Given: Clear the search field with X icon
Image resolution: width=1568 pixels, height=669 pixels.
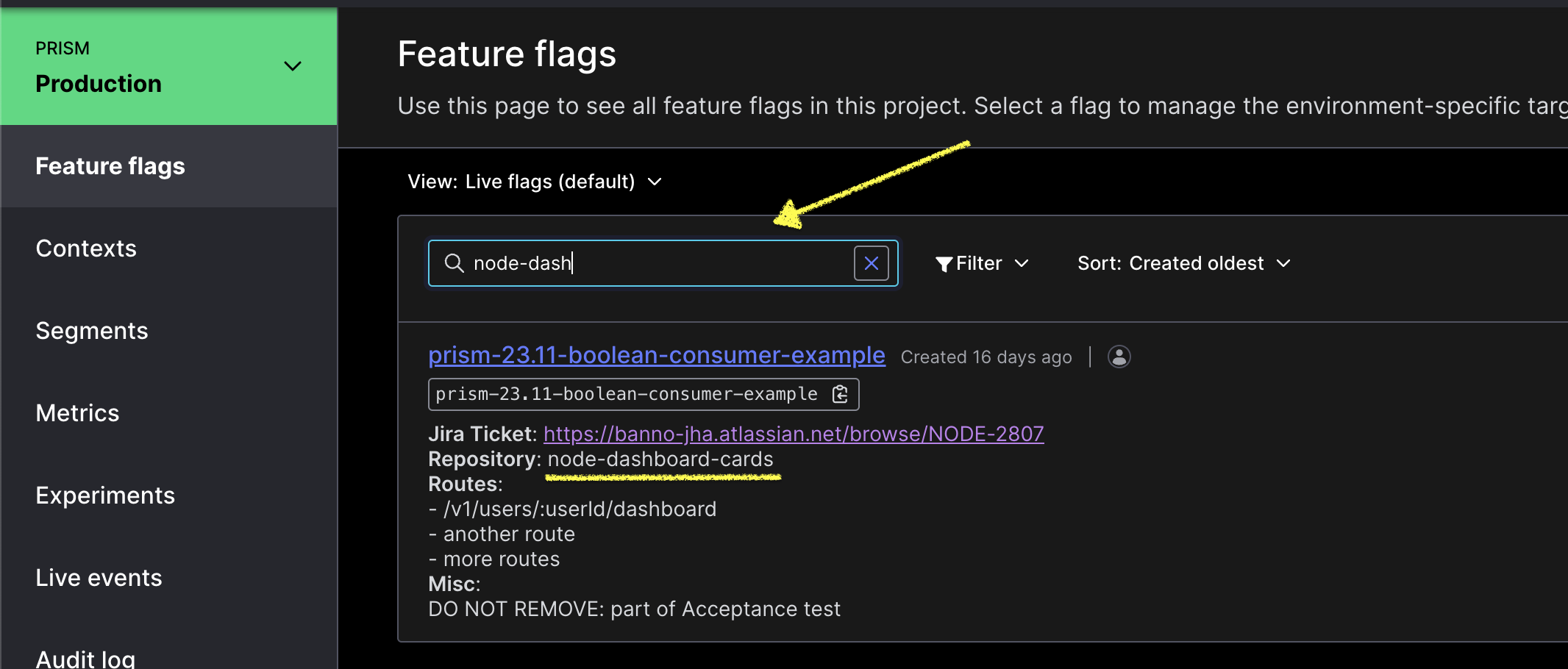Looking at the screenshot, I should pyautogui.click(x=871, y=263).
